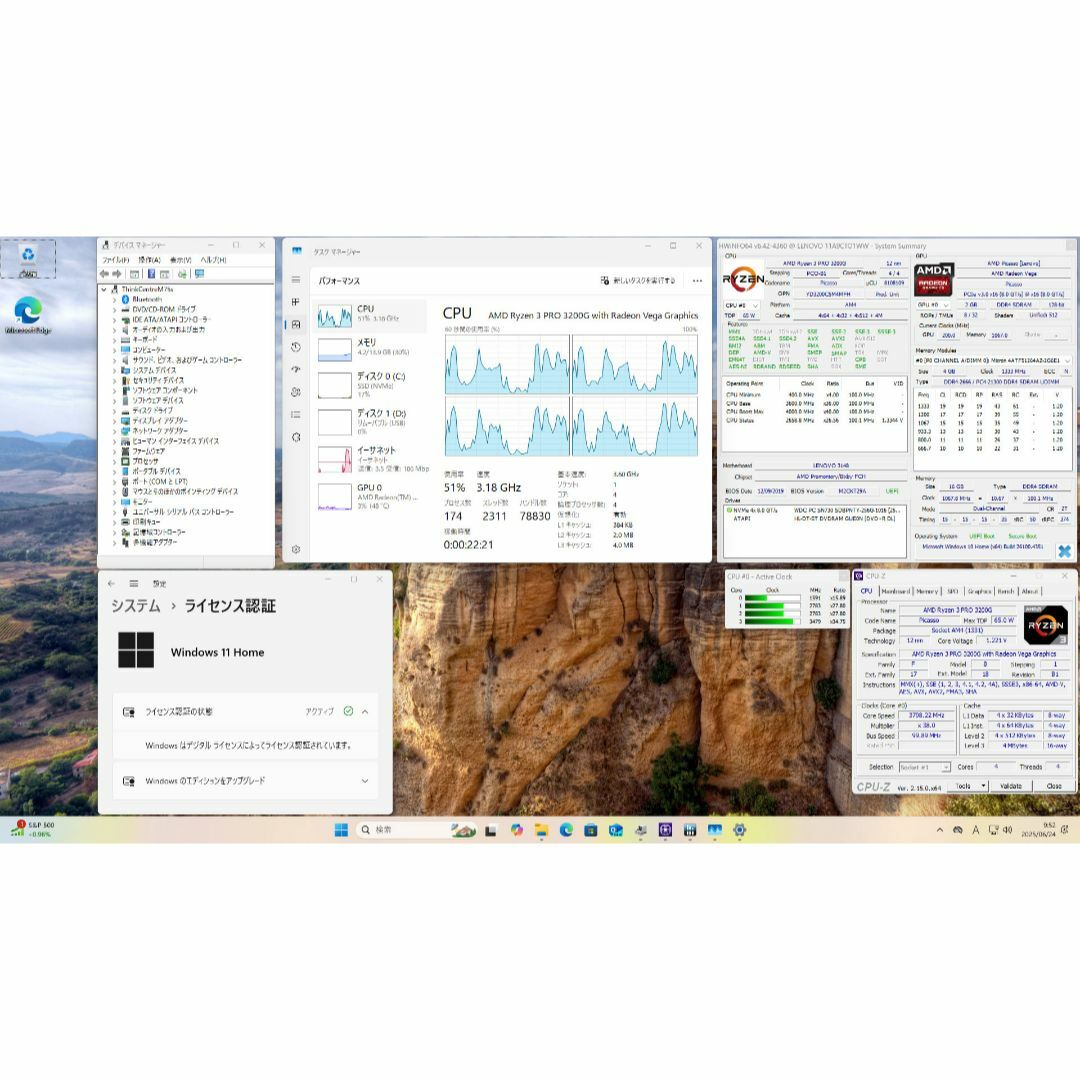Open the Services page in Task Manager sidebar

296,437
